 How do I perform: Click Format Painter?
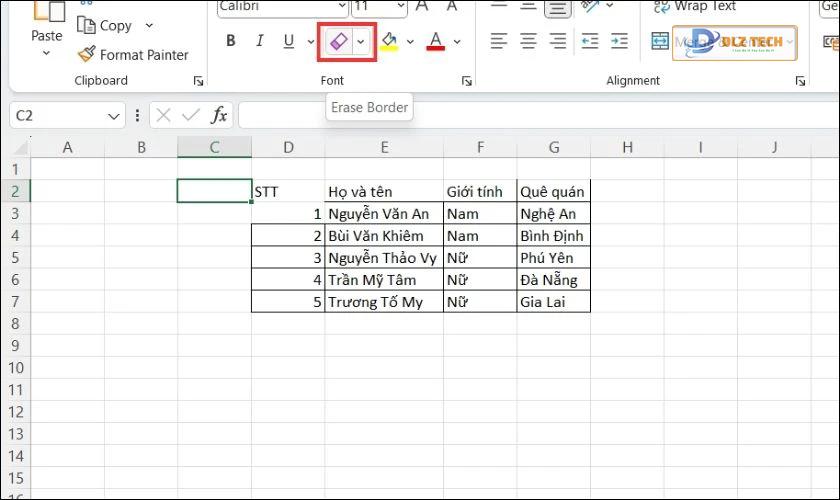click(133, 55)
